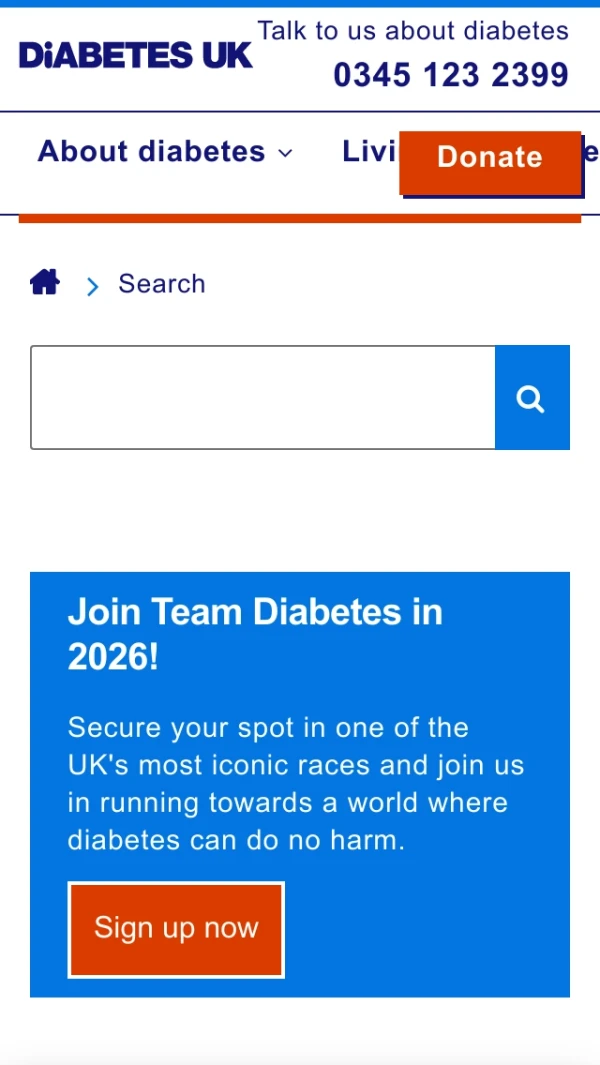Focus the empty search text field
The height and width of the screenshot is (1065, 600).
point(262,398)
